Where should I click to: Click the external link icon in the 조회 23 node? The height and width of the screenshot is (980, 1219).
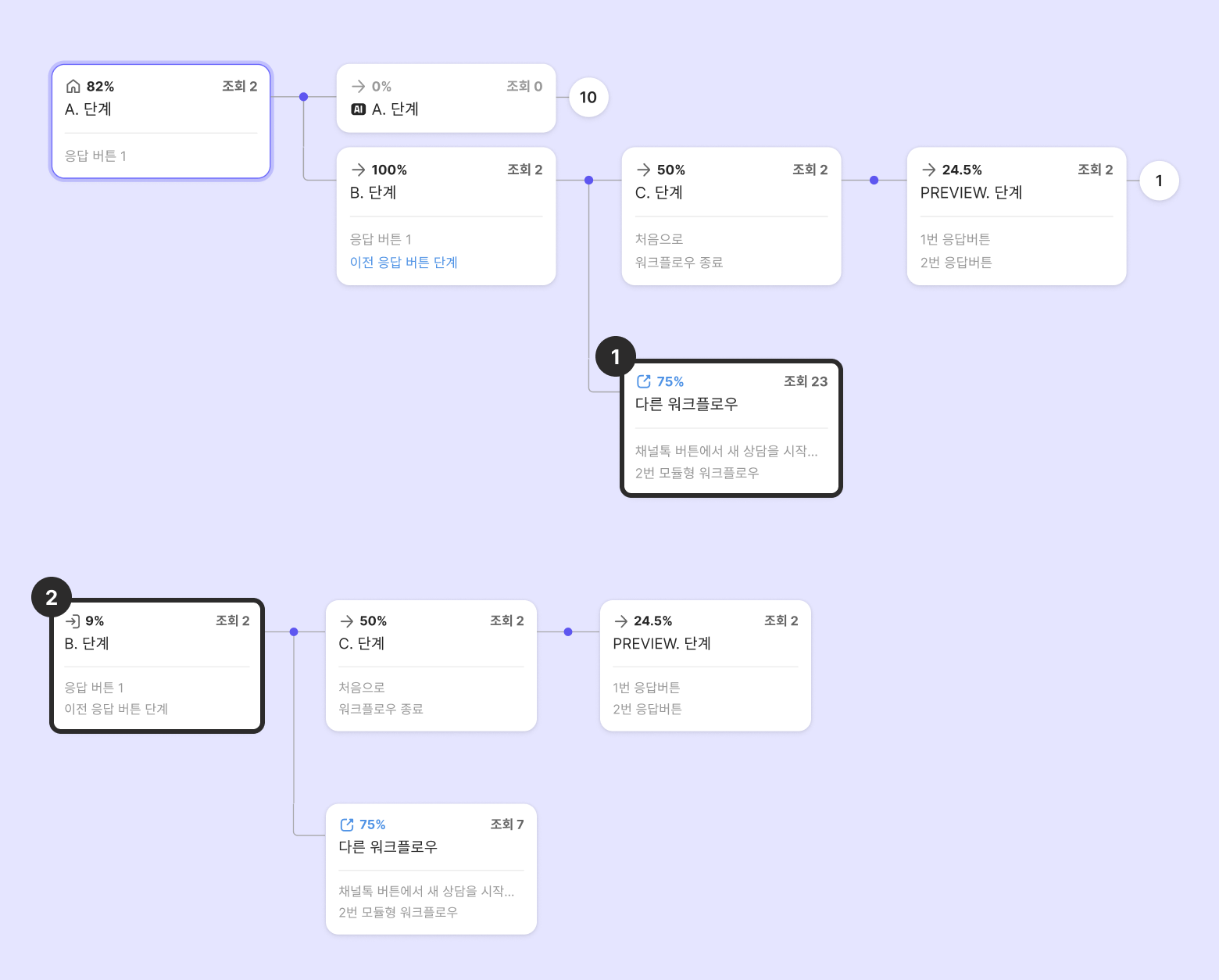(644, 381)
